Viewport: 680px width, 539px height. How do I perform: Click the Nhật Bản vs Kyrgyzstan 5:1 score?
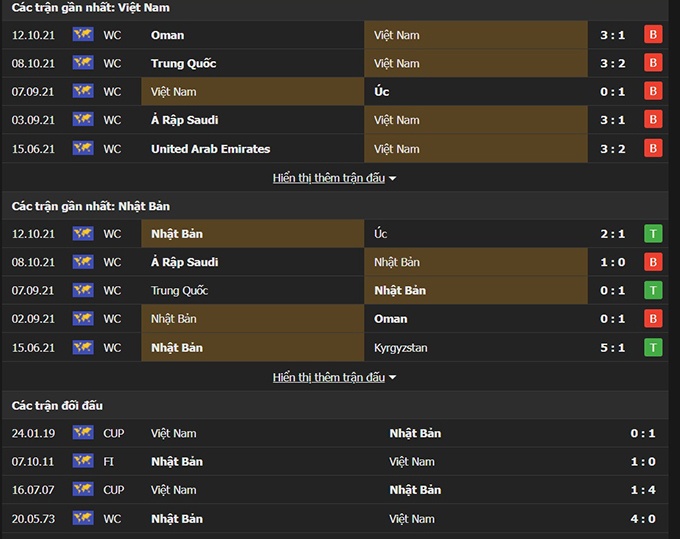(x=613, y=348)
